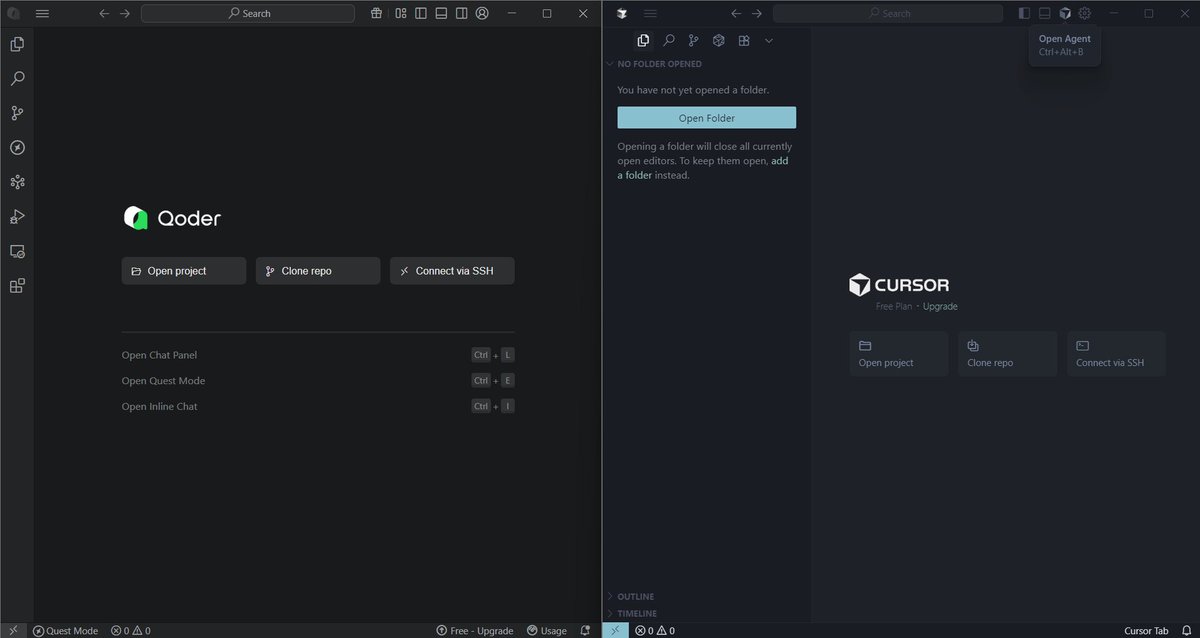Open Usage in Qoder's status bar
This screenshot has width=1200, height=638.
point(547,631)
